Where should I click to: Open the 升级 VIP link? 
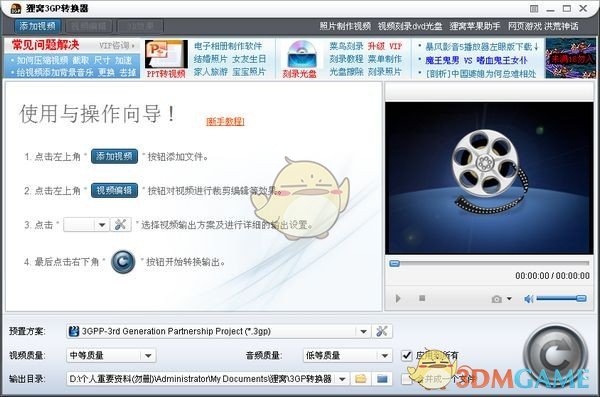click(385, 46)
